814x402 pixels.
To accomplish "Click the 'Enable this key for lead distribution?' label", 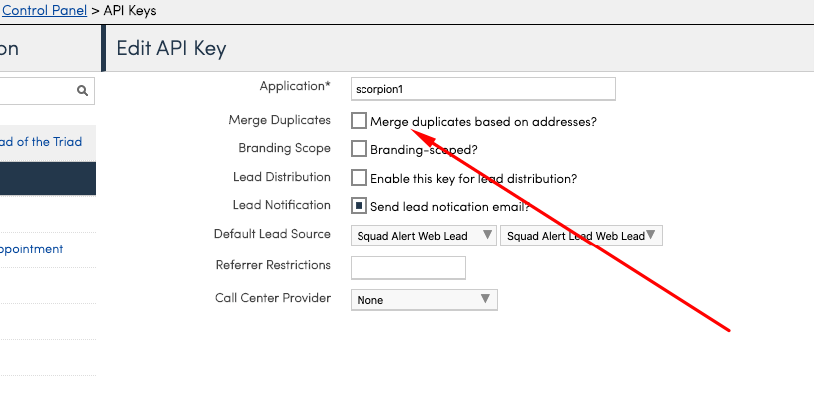I will (473, 178).
